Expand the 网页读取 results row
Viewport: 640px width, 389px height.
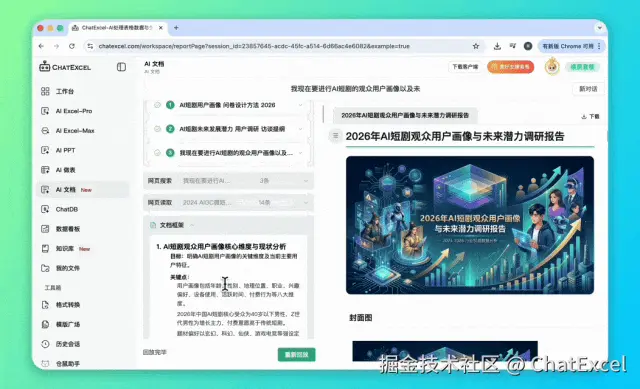pyautogui.click(x=228, y=202)
